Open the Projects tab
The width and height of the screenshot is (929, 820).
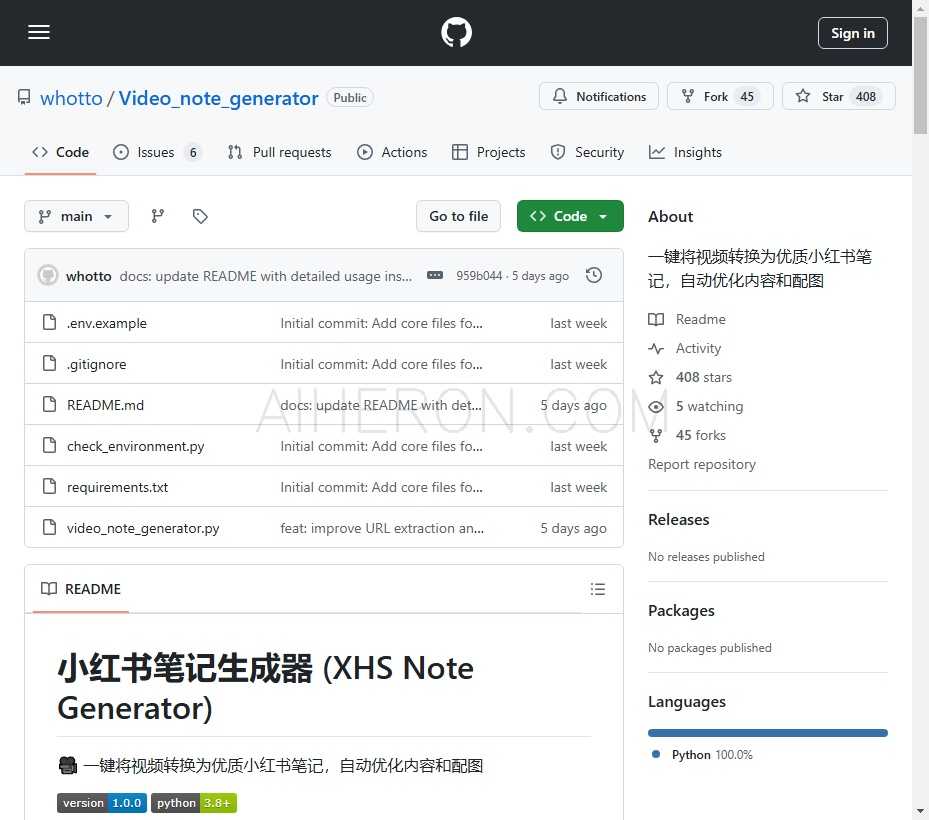point(488,152)
